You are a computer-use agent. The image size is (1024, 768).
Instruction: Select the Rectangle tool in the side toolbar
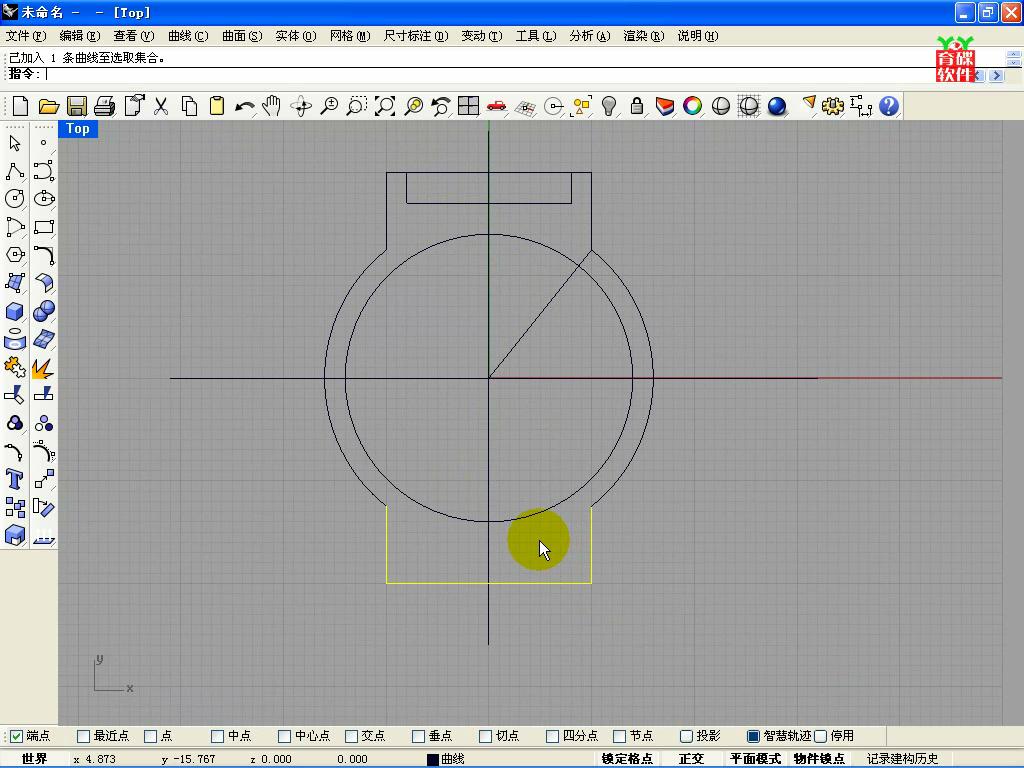click(x=44, y=227)
